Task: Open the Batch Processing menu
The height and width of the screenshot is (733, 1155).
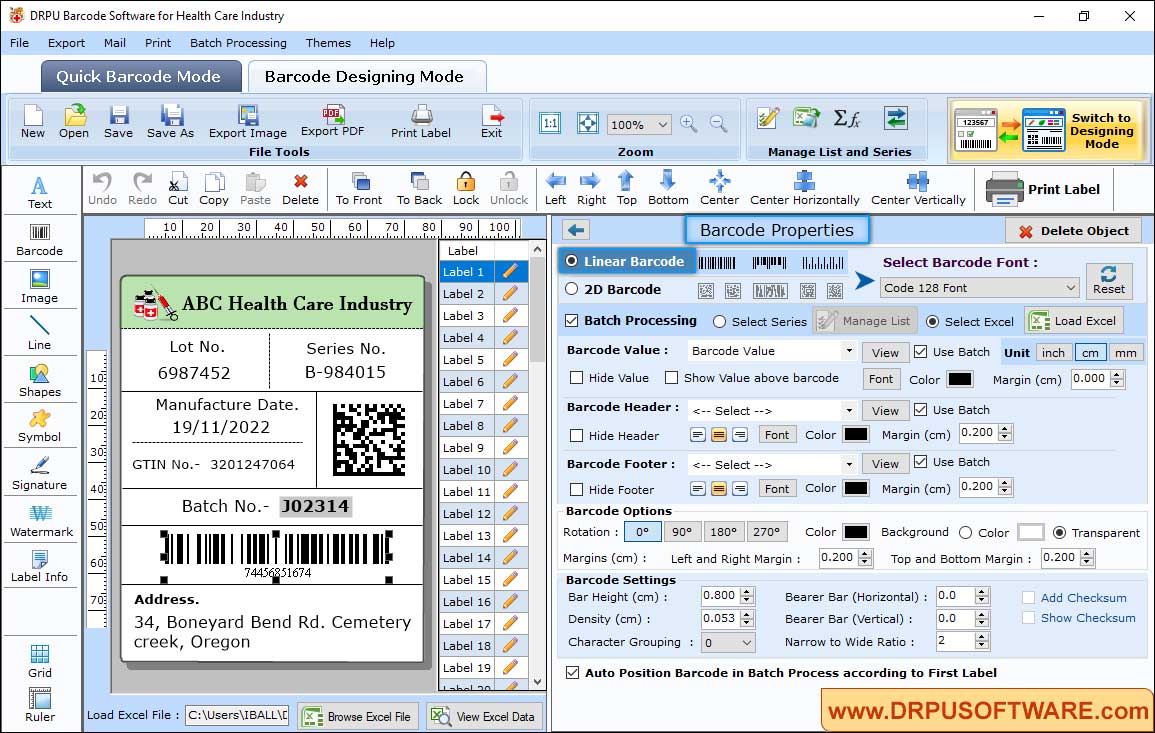Action: [x=238, y=43]
